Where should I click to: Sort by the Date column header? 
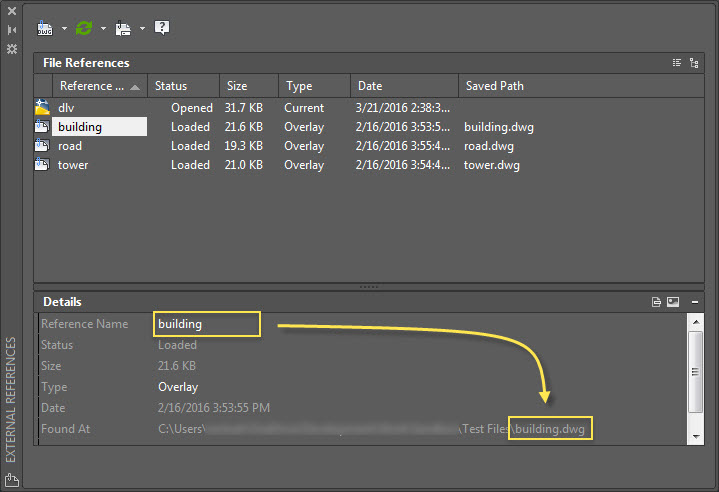click(x=404, y=86)
